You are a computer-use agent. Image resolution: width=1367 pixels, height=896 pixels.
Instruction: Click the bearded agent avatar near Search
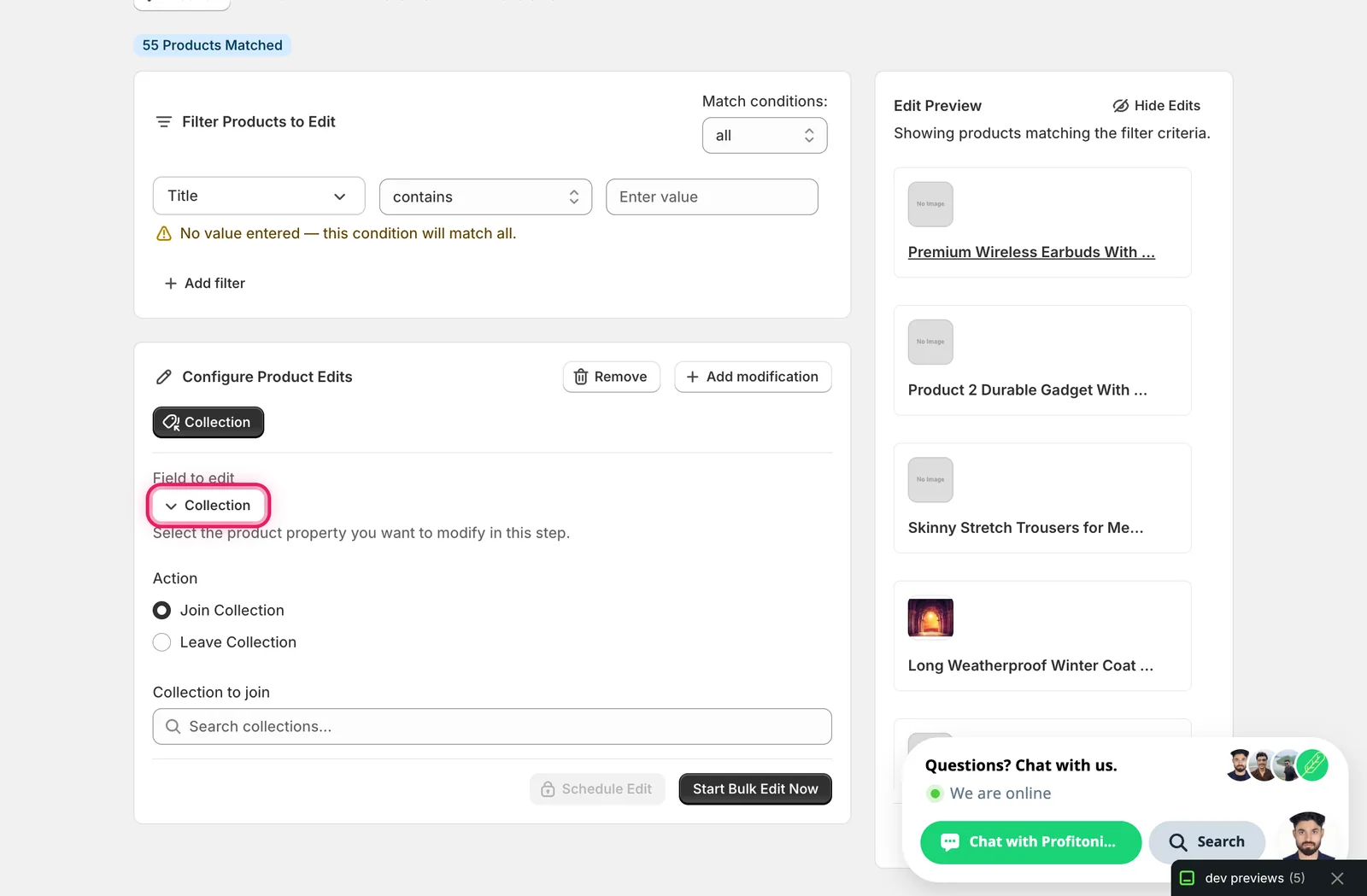[x=1308, y=836]
